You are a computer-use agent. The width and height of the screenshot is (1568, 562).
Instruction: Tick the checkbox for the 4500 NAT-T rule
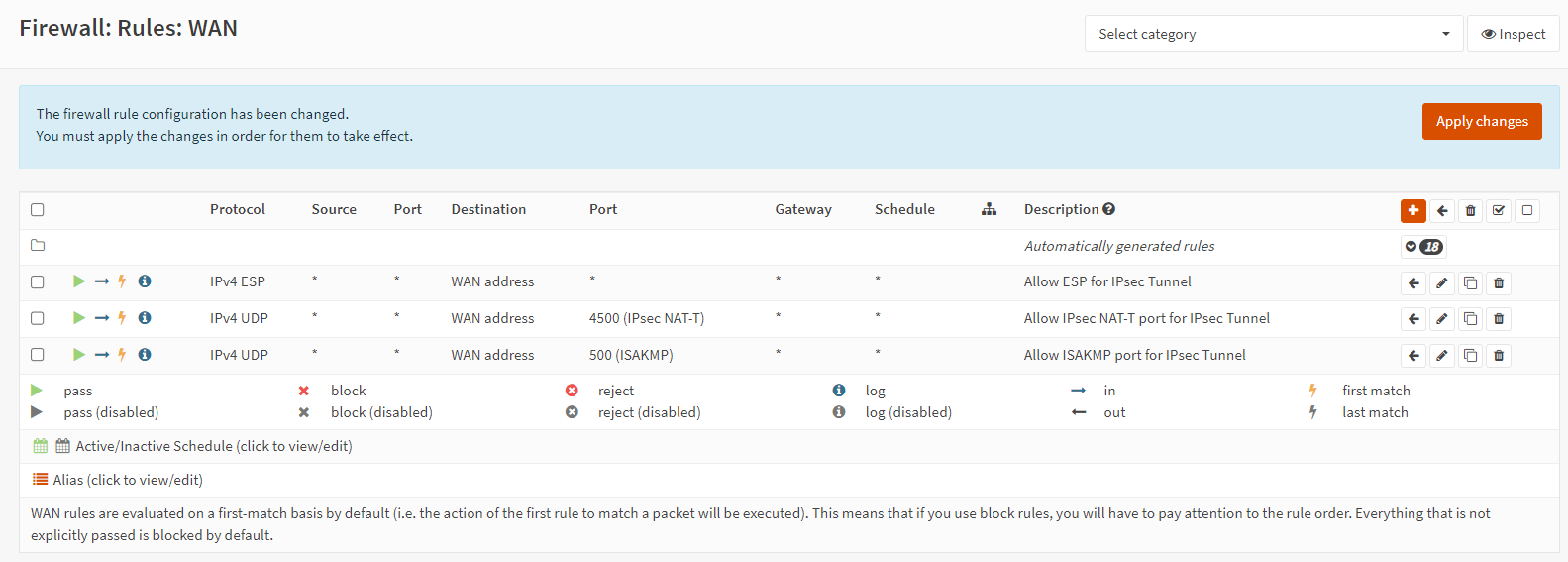(x=38, y=318)
